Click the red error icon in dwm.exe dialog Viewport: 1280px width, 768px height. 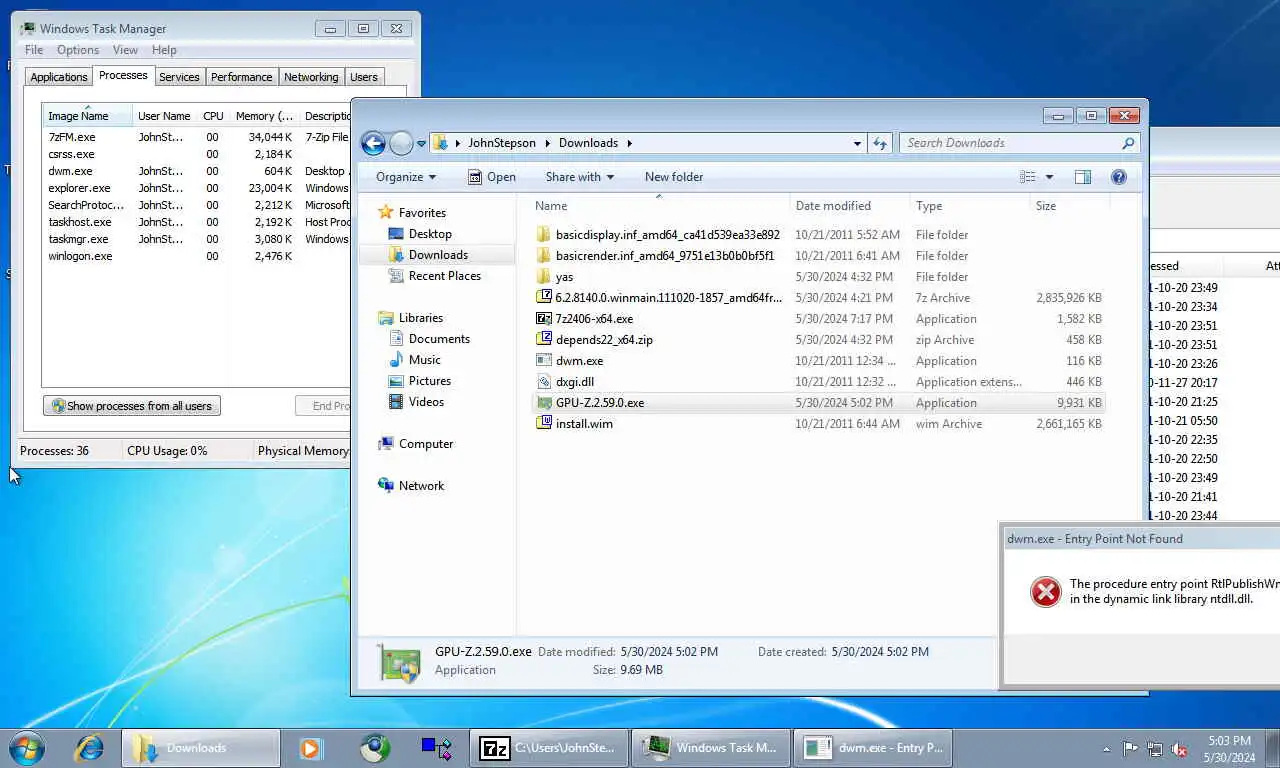[x=1045, y=592]
